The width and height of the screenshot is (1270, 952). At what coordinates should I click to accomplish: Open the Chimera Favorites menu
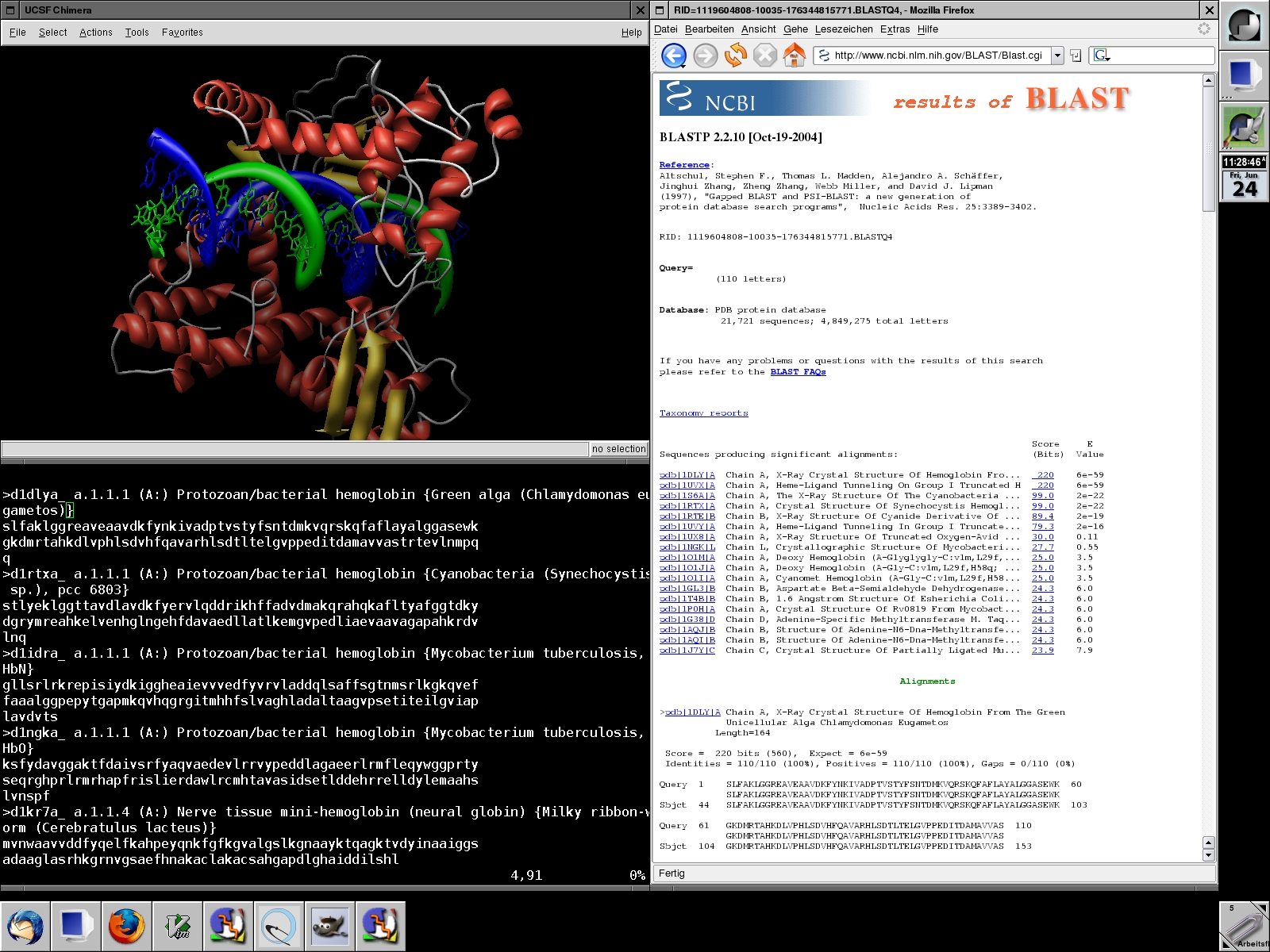(183, 33)
